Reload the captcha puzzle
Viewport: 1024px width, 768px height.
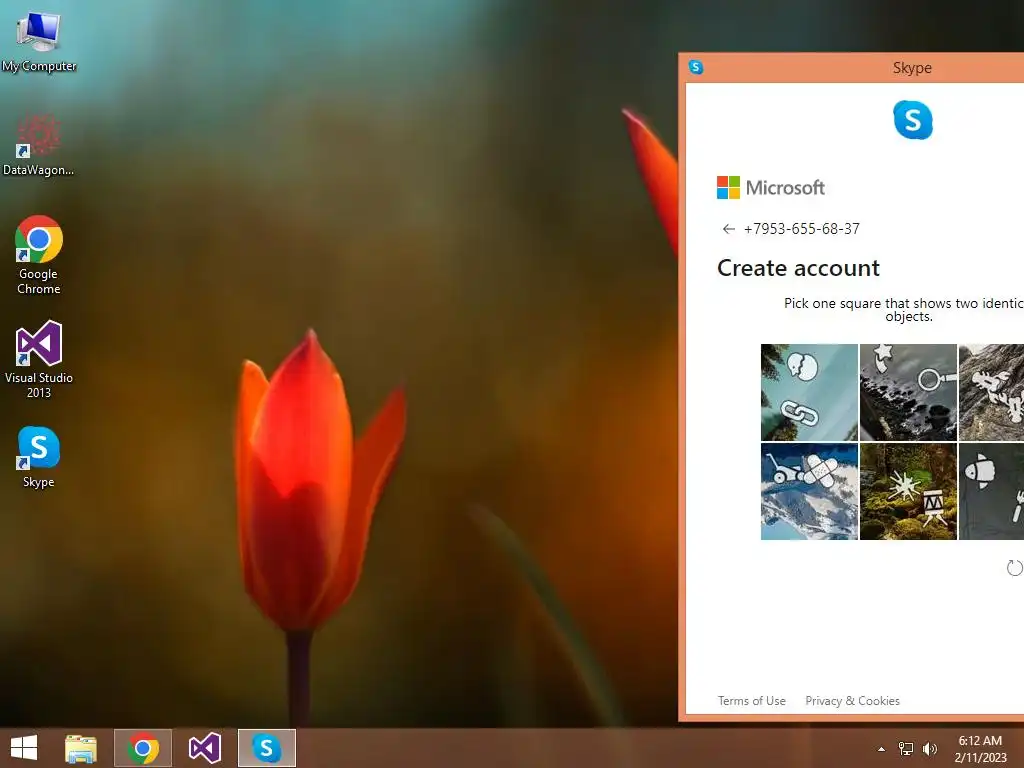1014,568
